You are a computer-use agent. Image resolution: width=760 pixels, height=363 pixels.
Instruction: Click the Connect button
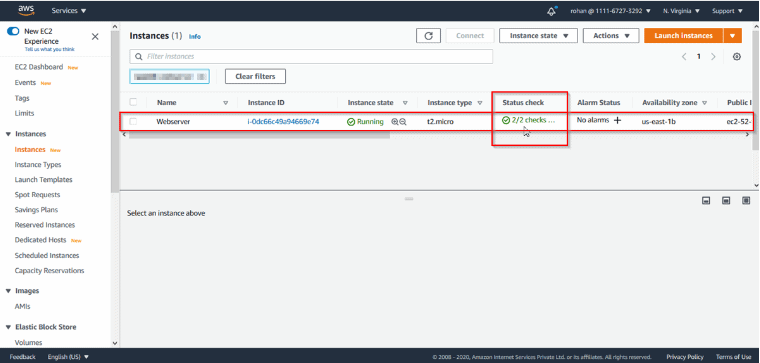(470, 35)
